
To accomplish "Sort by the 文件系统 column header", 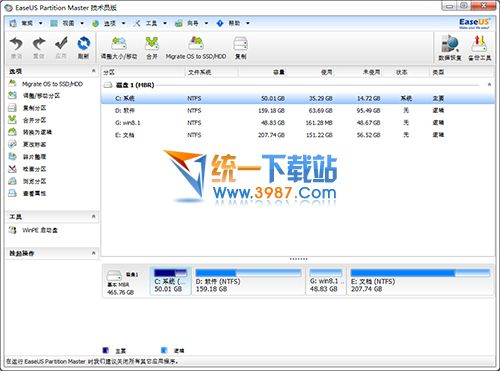I will pos(212,72).
